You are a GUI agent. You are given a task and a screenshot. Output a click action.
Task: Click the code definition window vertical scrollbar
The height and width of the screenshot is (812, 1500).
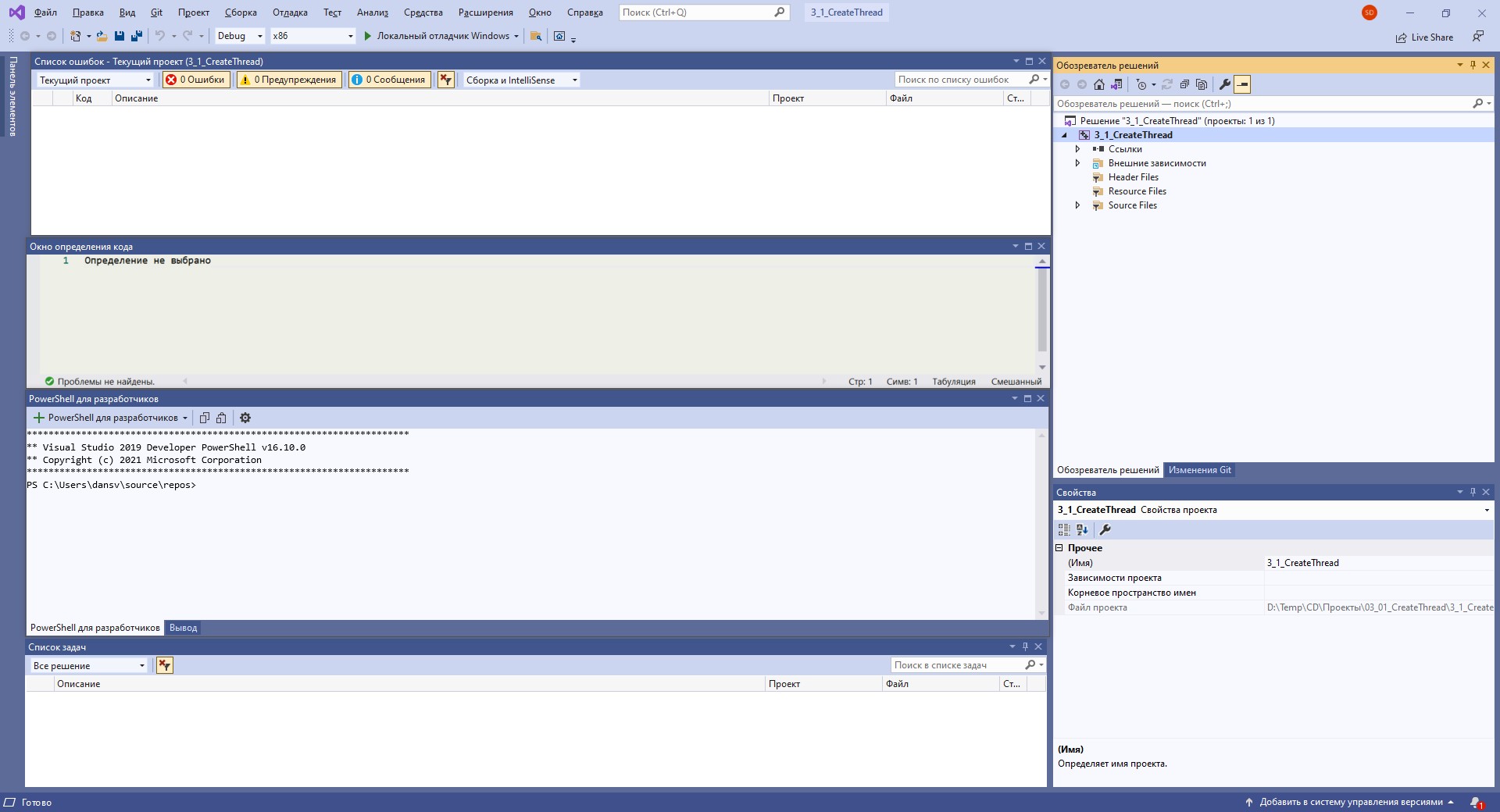[1042, 312]
